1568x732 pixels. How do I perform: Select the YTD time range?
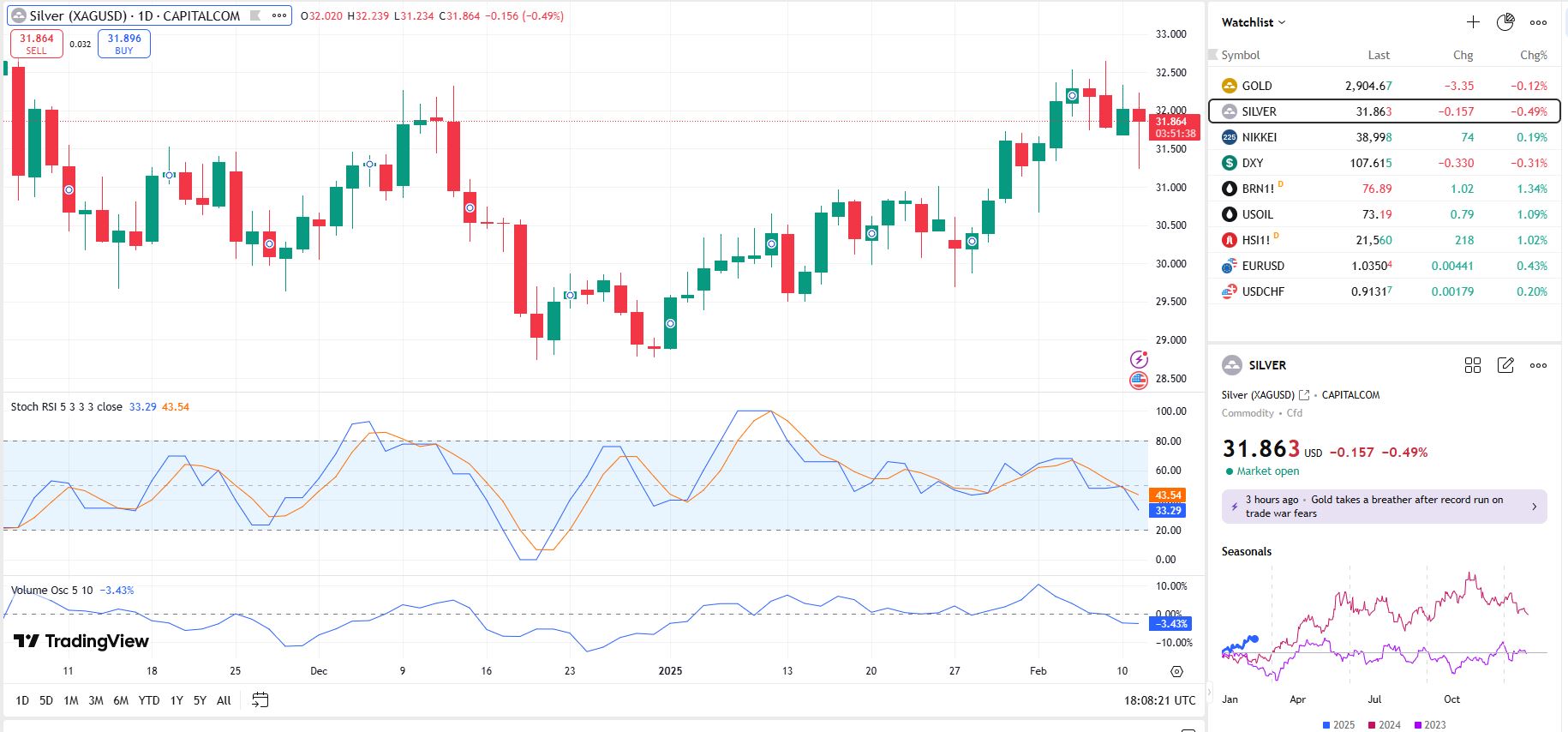(149, 700)
